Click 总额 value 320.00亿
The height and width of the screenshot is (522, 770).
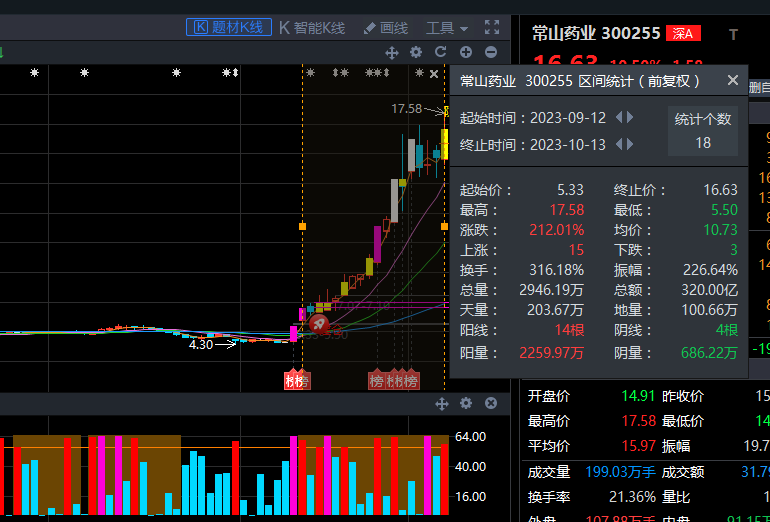click(x=710, y=290)
